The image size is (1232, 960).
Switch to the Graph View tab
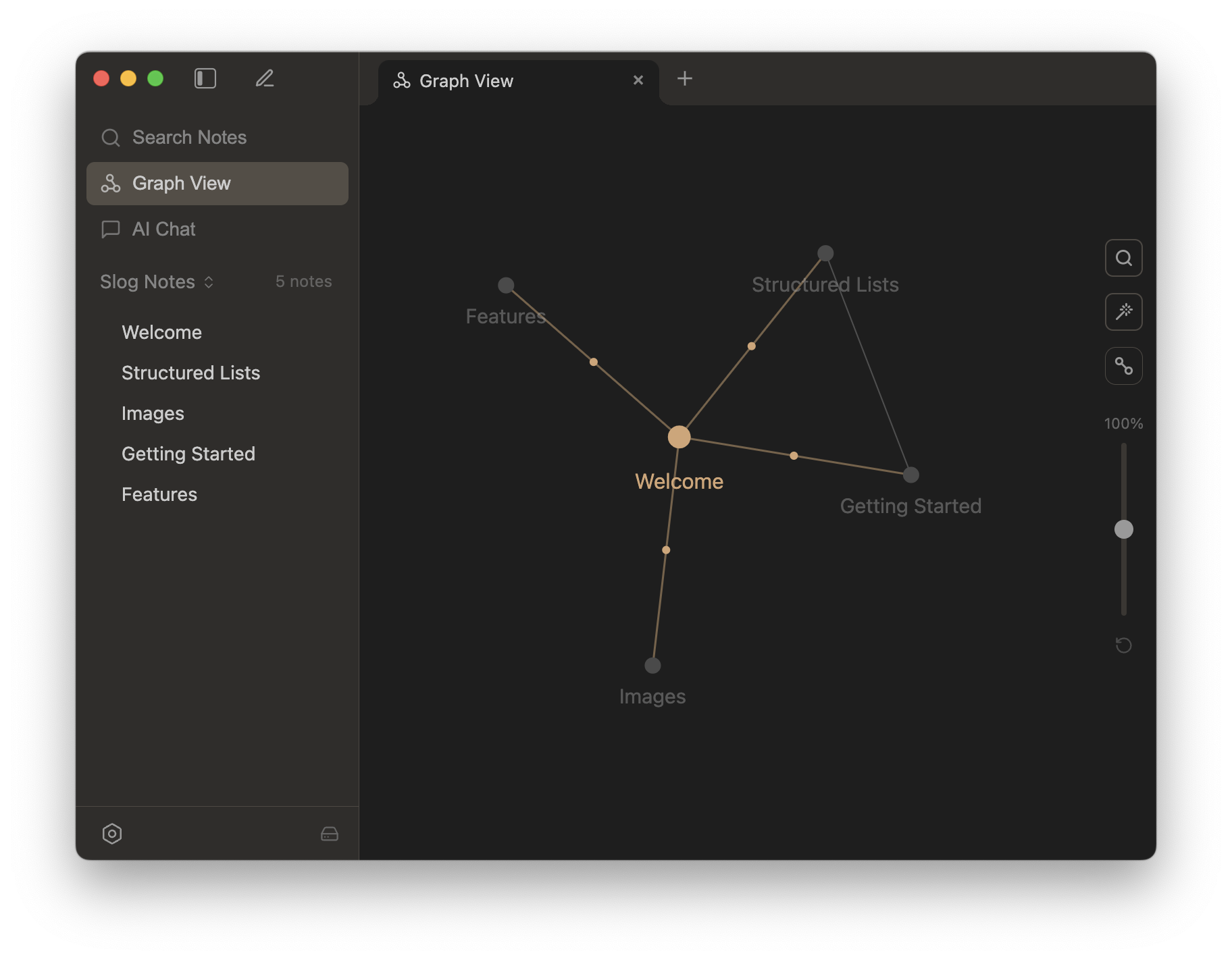click(x=466, y=80)
